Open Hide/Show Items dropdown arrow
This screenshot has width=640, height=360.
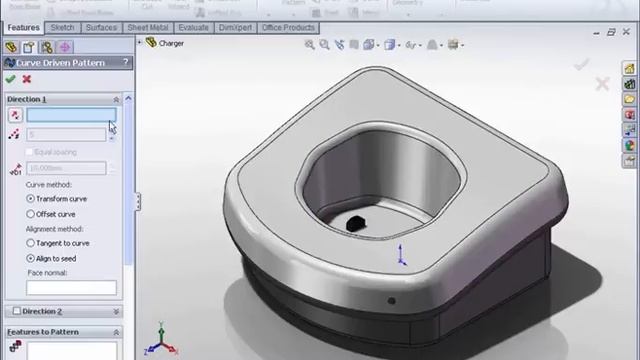click(x=420, y=45)
